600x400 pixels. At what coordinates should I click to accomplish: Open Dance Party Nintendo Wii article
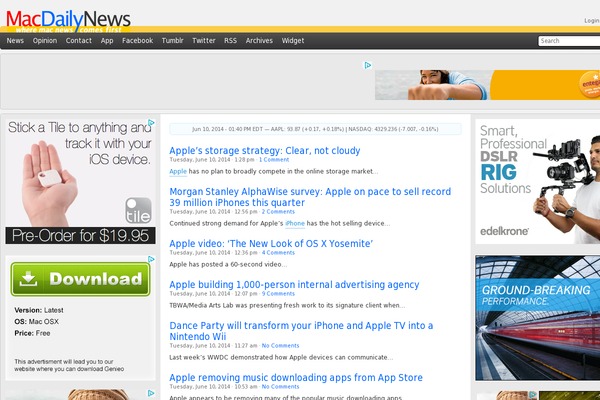tap(301, 331)
